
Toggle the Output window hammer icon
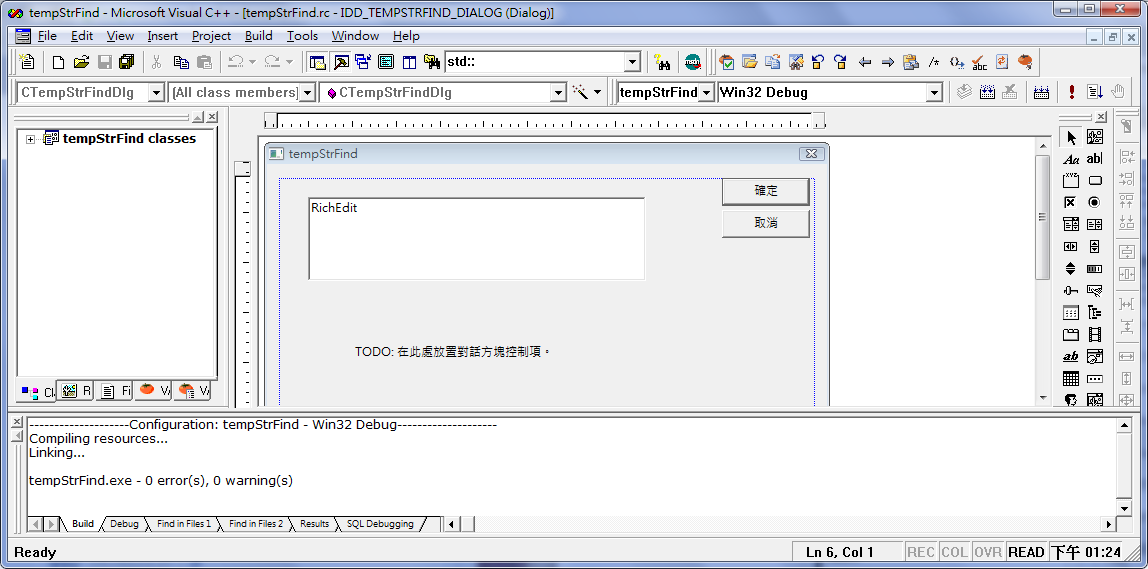[340, 62]
